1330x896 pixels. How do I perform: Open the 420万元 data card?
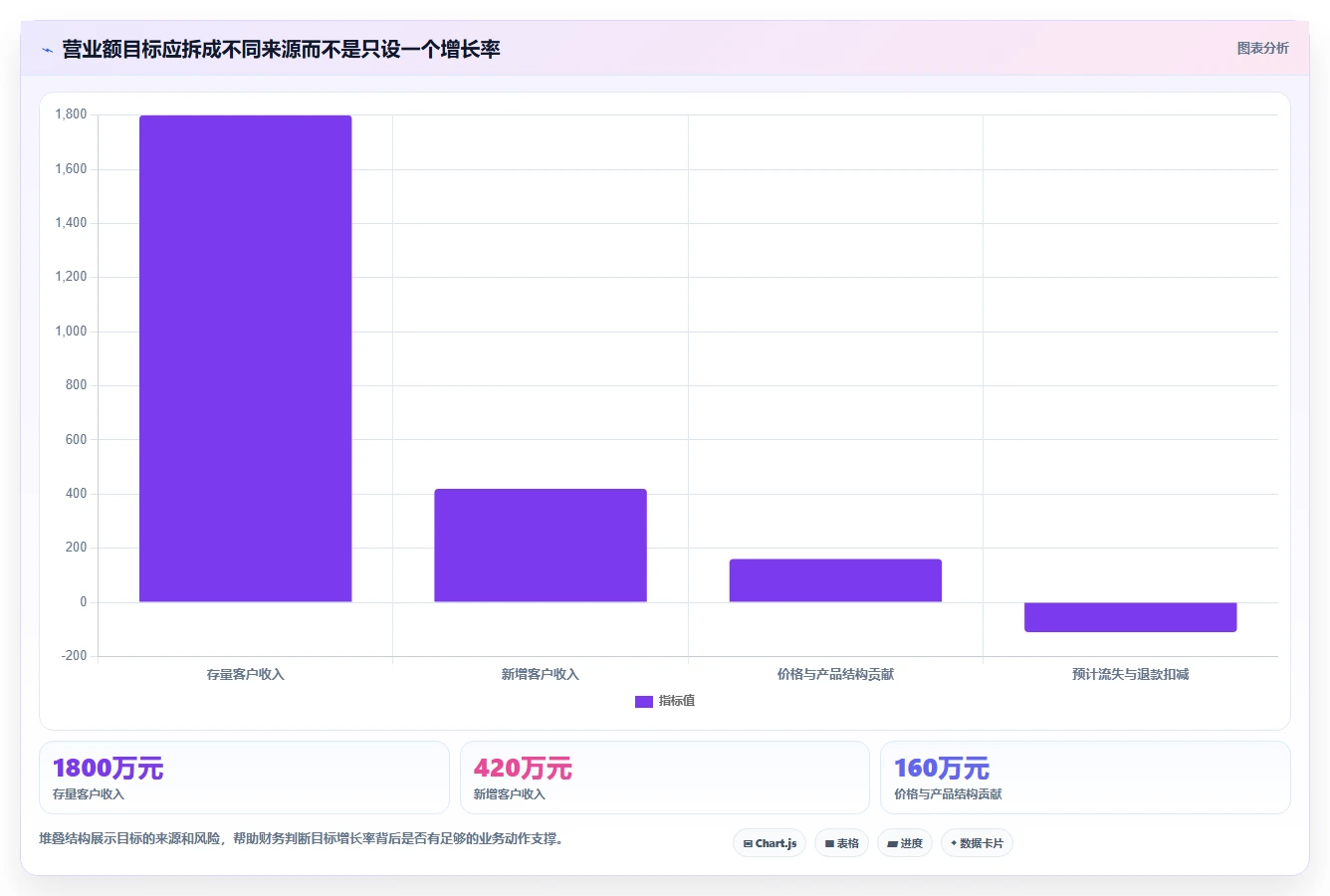coord(664,778)
